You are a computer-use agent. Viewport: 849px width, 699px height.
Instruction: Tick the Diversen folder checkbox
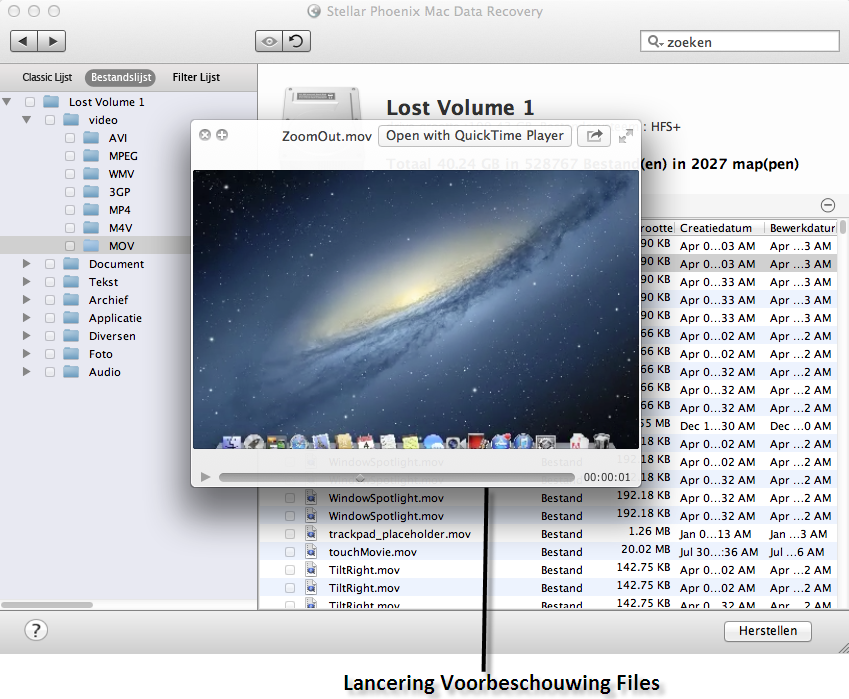click(50, 336)
